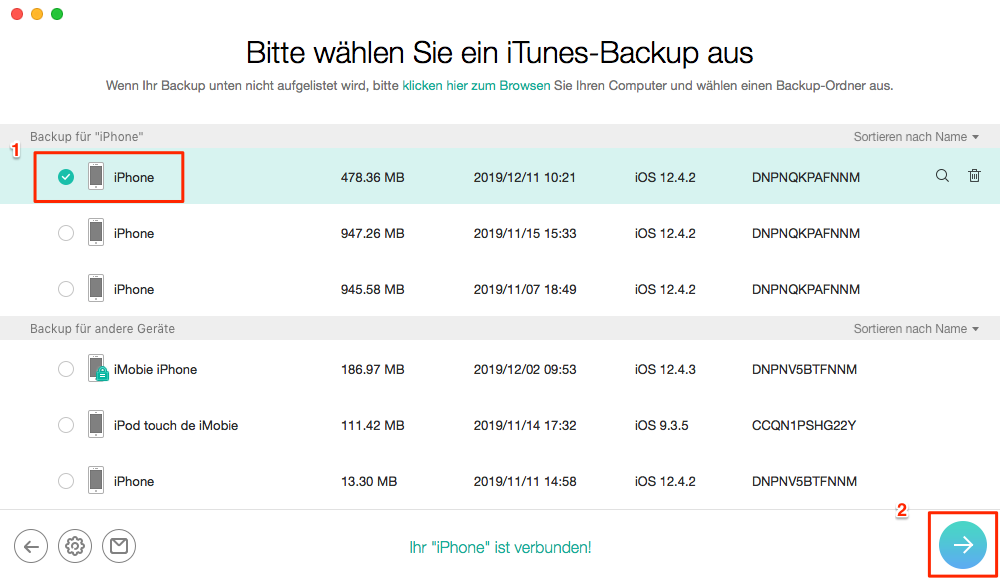Screen dimensions: 1000x581
Task: Click the encrypted backup icon on iMobie iPhone
Action: (100, 375)
